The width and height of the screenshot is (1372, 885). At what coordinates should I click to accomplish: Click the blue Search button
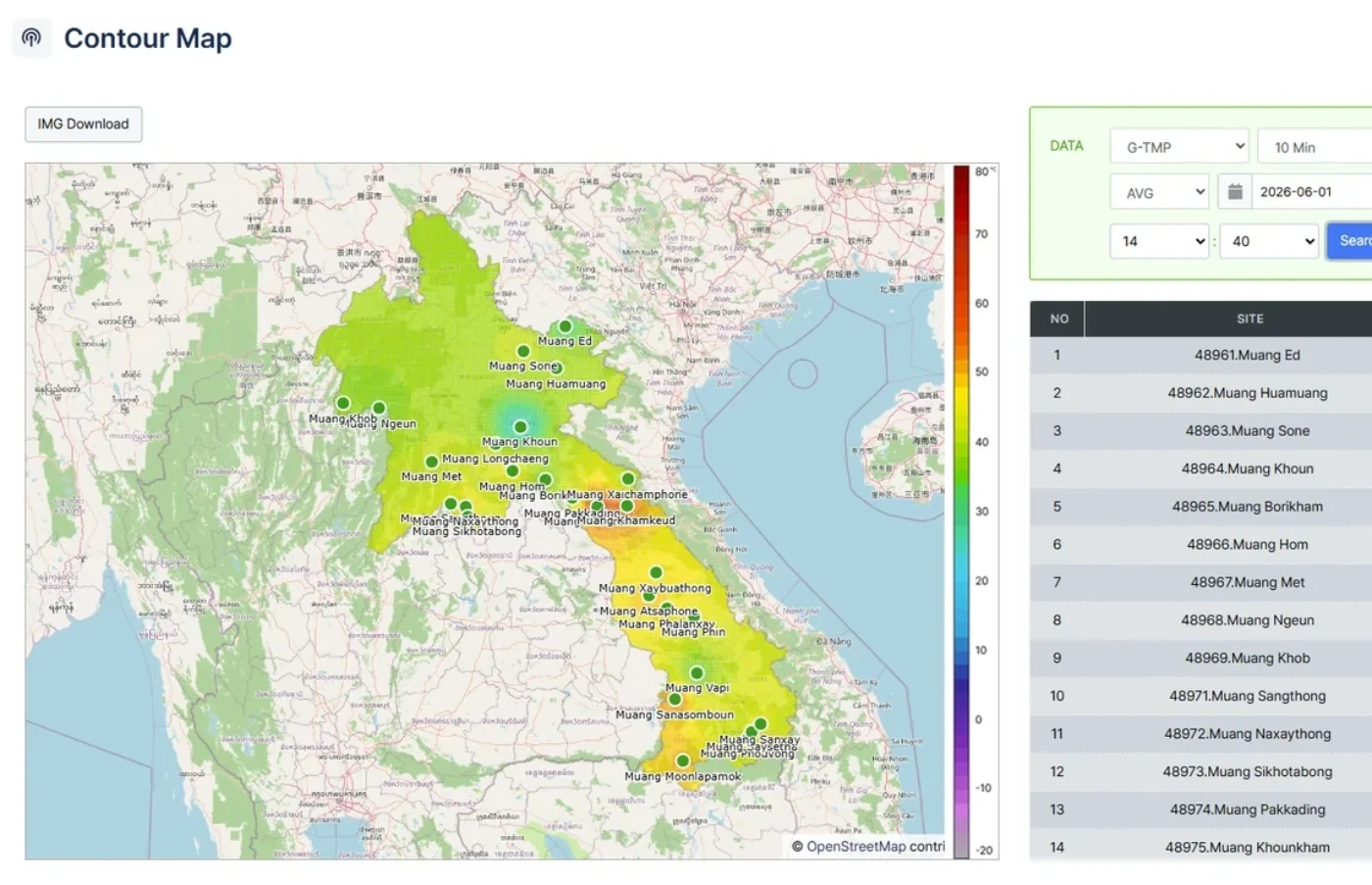pos(1349,241)
